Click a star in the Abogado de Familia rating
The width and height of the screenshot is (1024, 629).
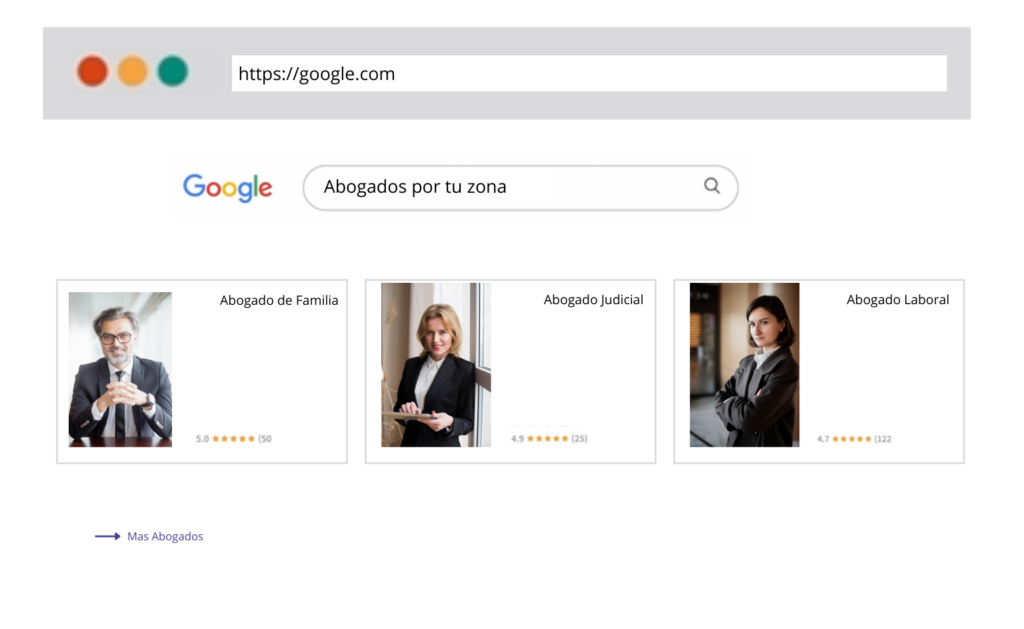tap(232, 438)
